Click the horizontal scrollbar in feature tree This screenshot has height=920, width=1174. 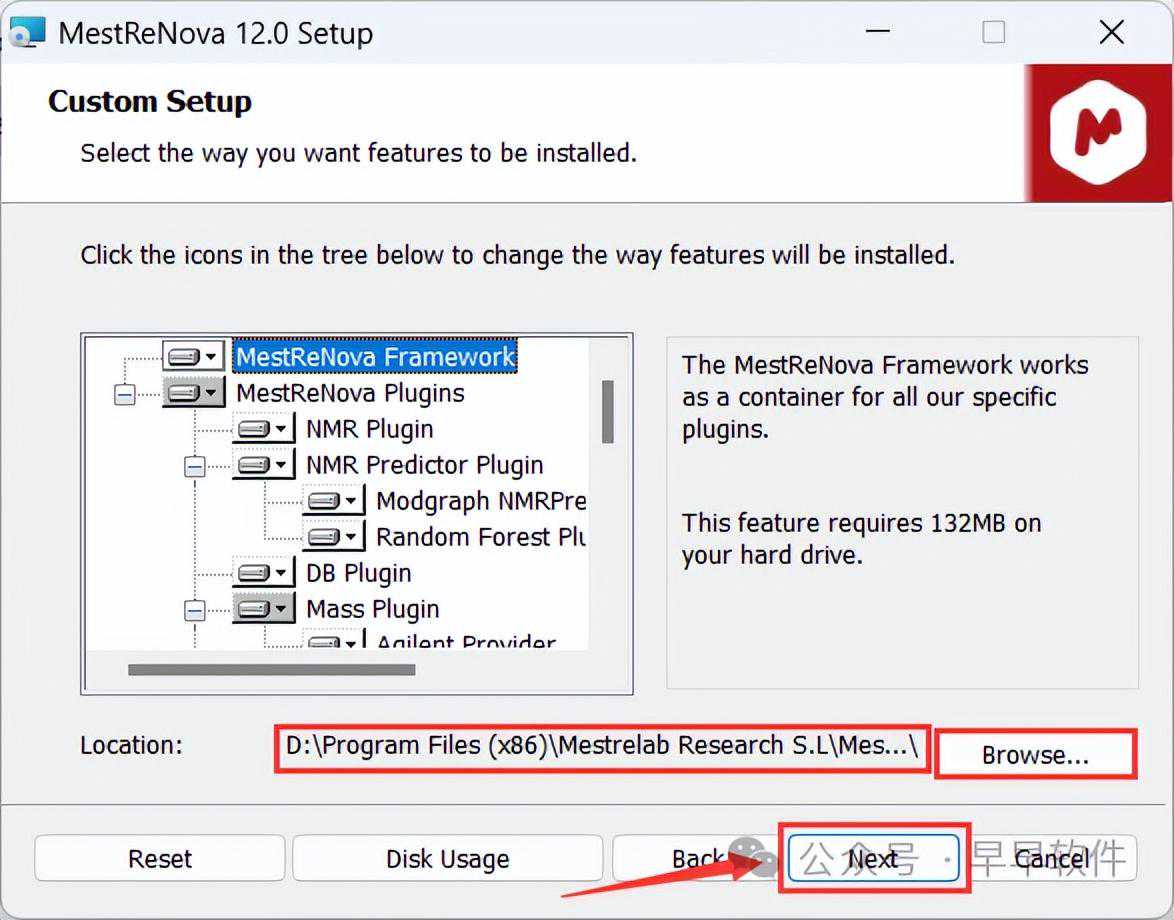(x=271, y=669)
